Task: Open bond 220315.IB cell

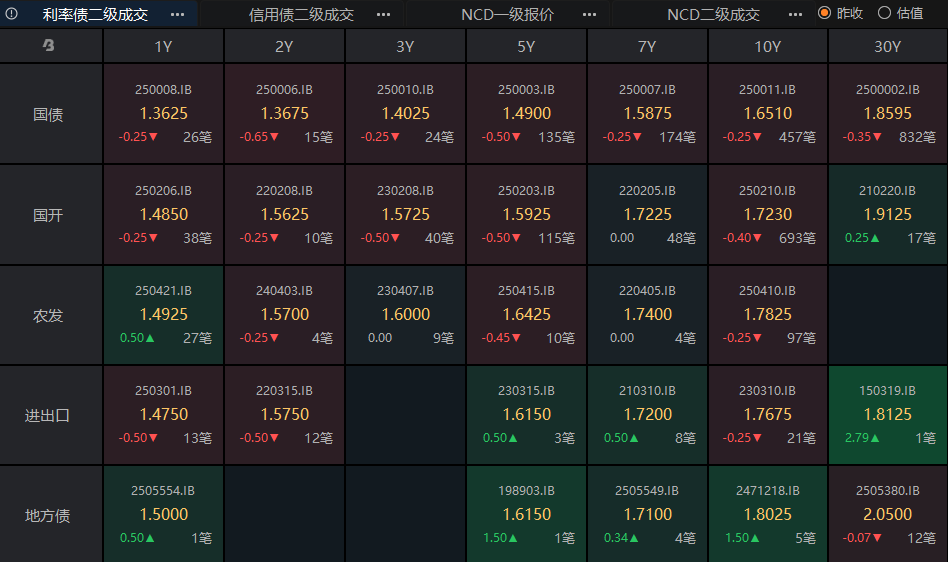Action: [284, 416]
